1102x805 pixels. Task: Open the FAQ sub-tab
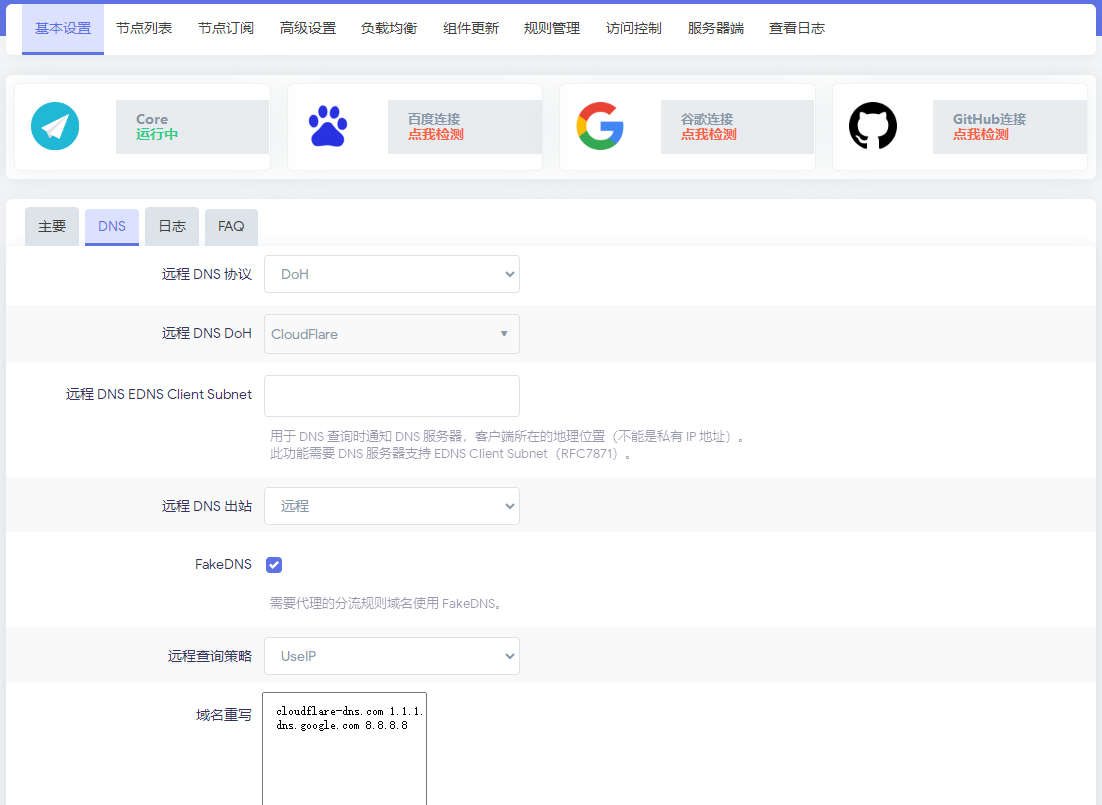pyautogui.click(x=231, y=226)
